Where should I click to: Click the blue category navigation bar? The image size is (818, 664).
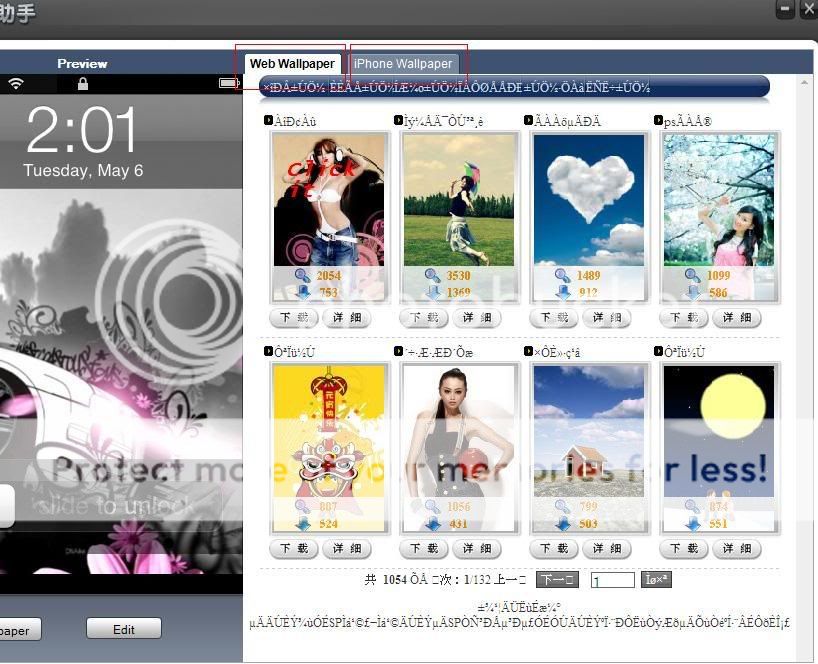click(514, 87)
